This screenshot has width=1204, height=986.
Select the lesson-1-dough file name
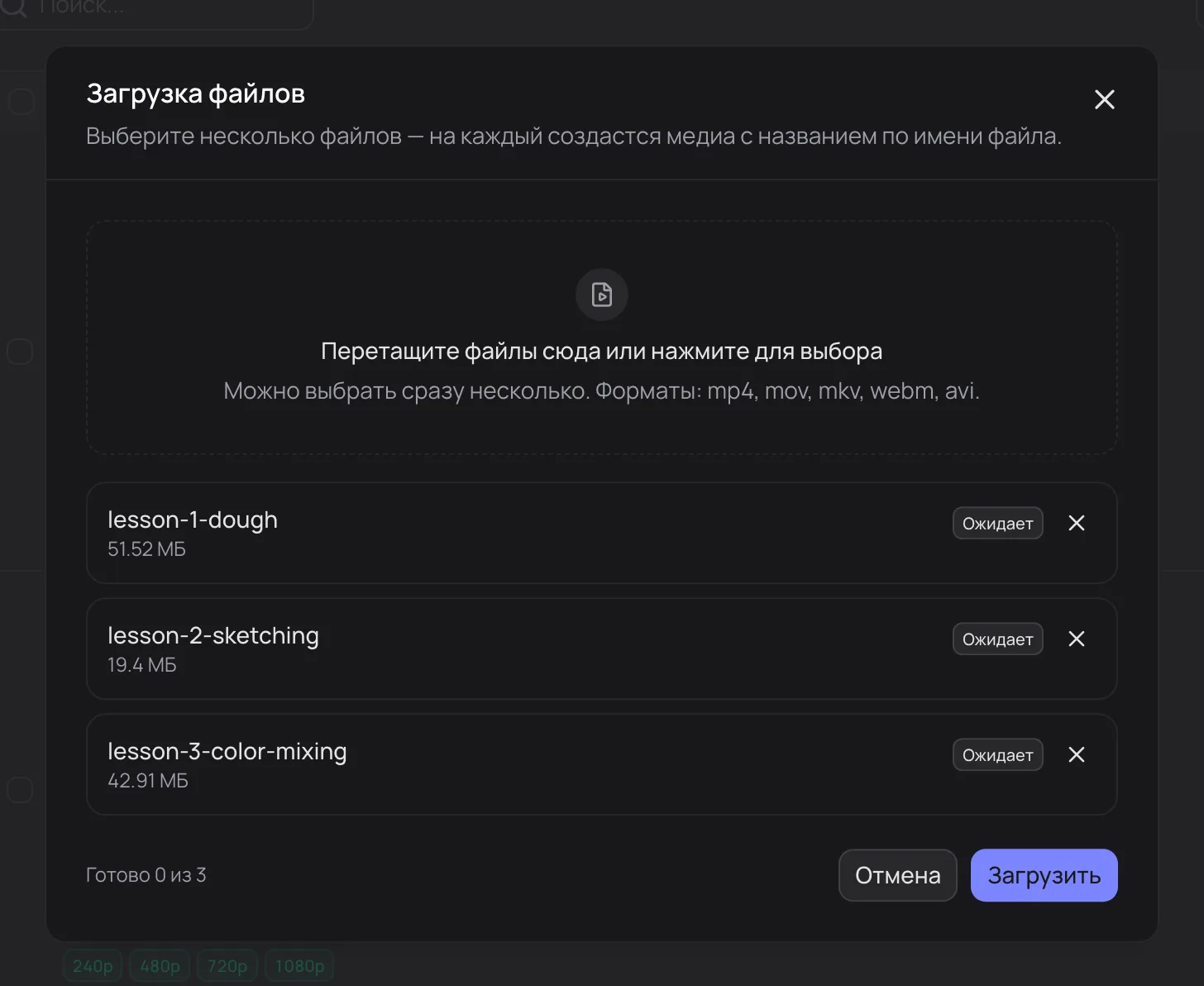[x=193, y=520]
